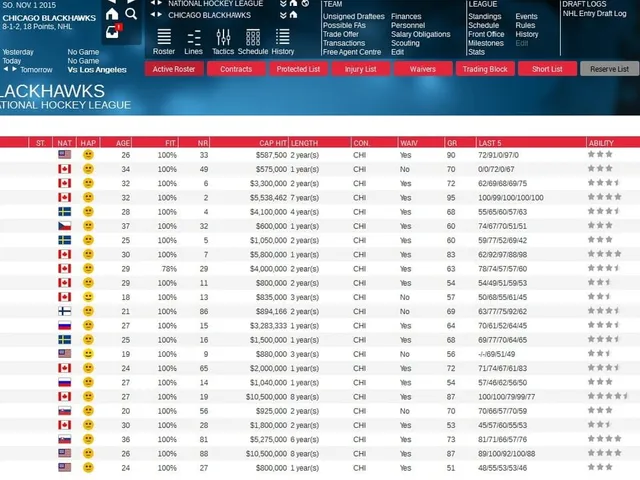Click five-star ability rating in number 19 row
This screenshot has height=480, width=640.
pyautogui.click(x=608, y=396)
